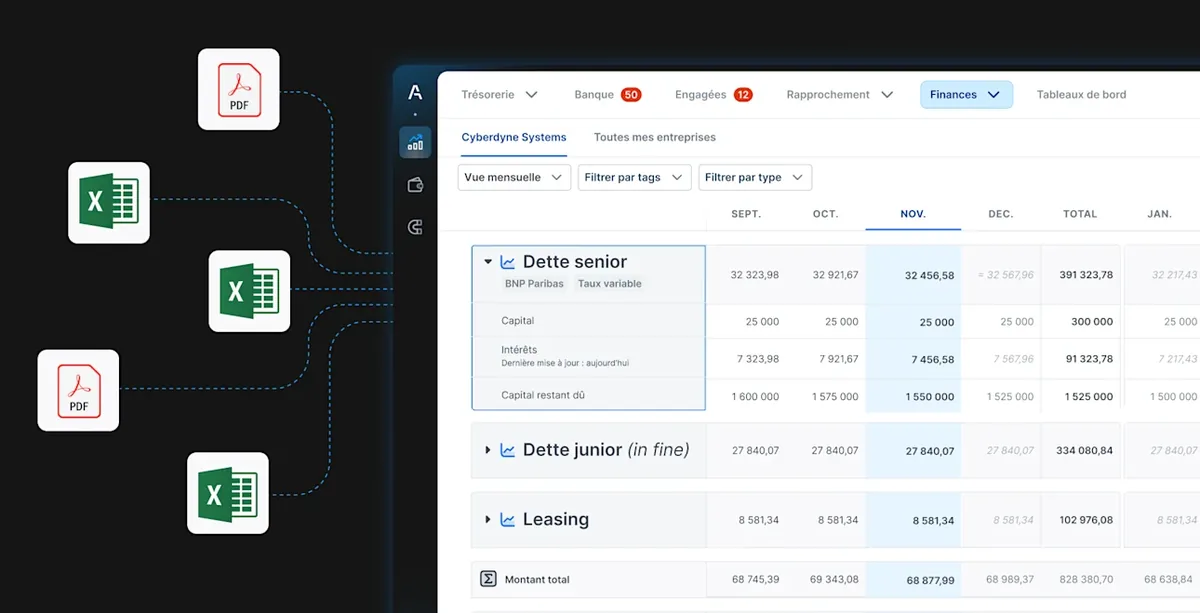
Task: Click the BNP Paribas tag
Action: [x=534, y=284]
